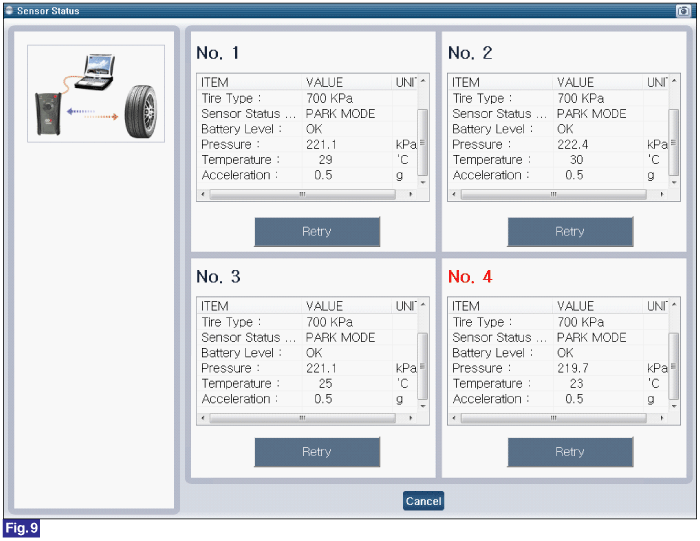Click the Sensor Status window title icon
The width and height of the screenshot is (700, 541).
[9, 10]
